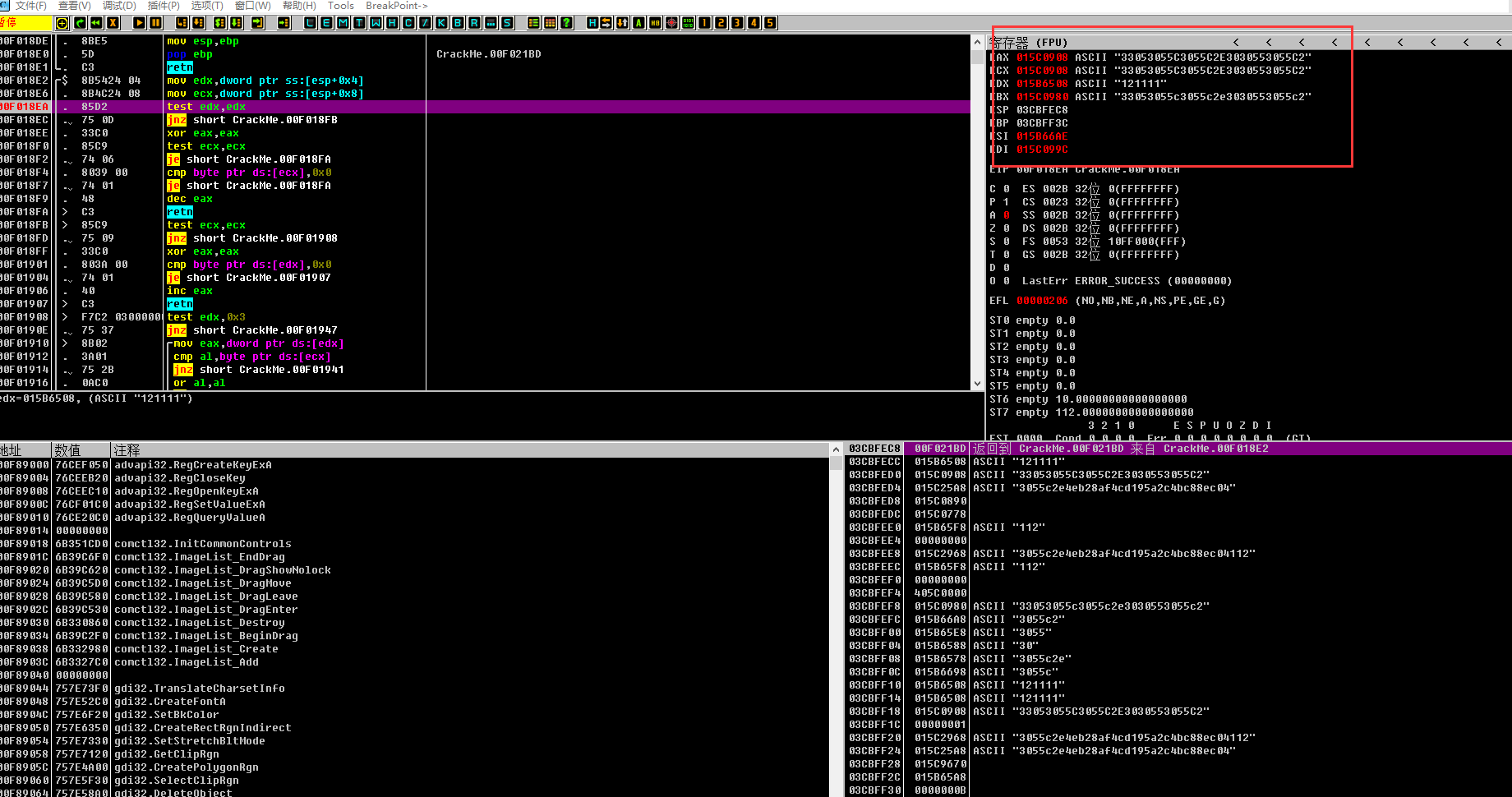
Task: Select the highlighted 'test edx,edx' instruction
Action: (x=485, y=107)
